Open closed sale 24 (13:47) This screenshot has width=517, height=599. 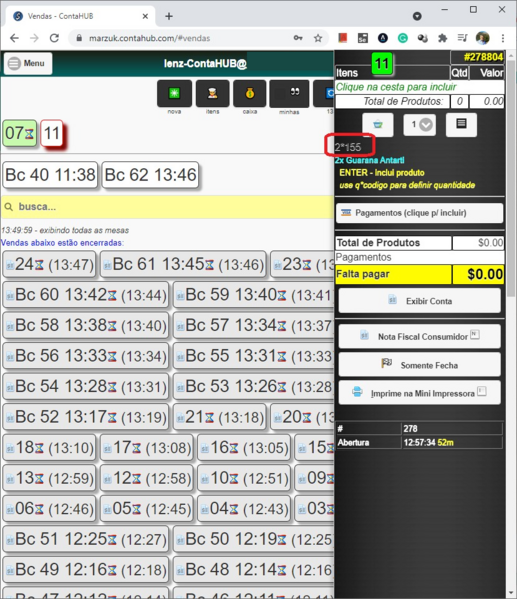[49, 264]
